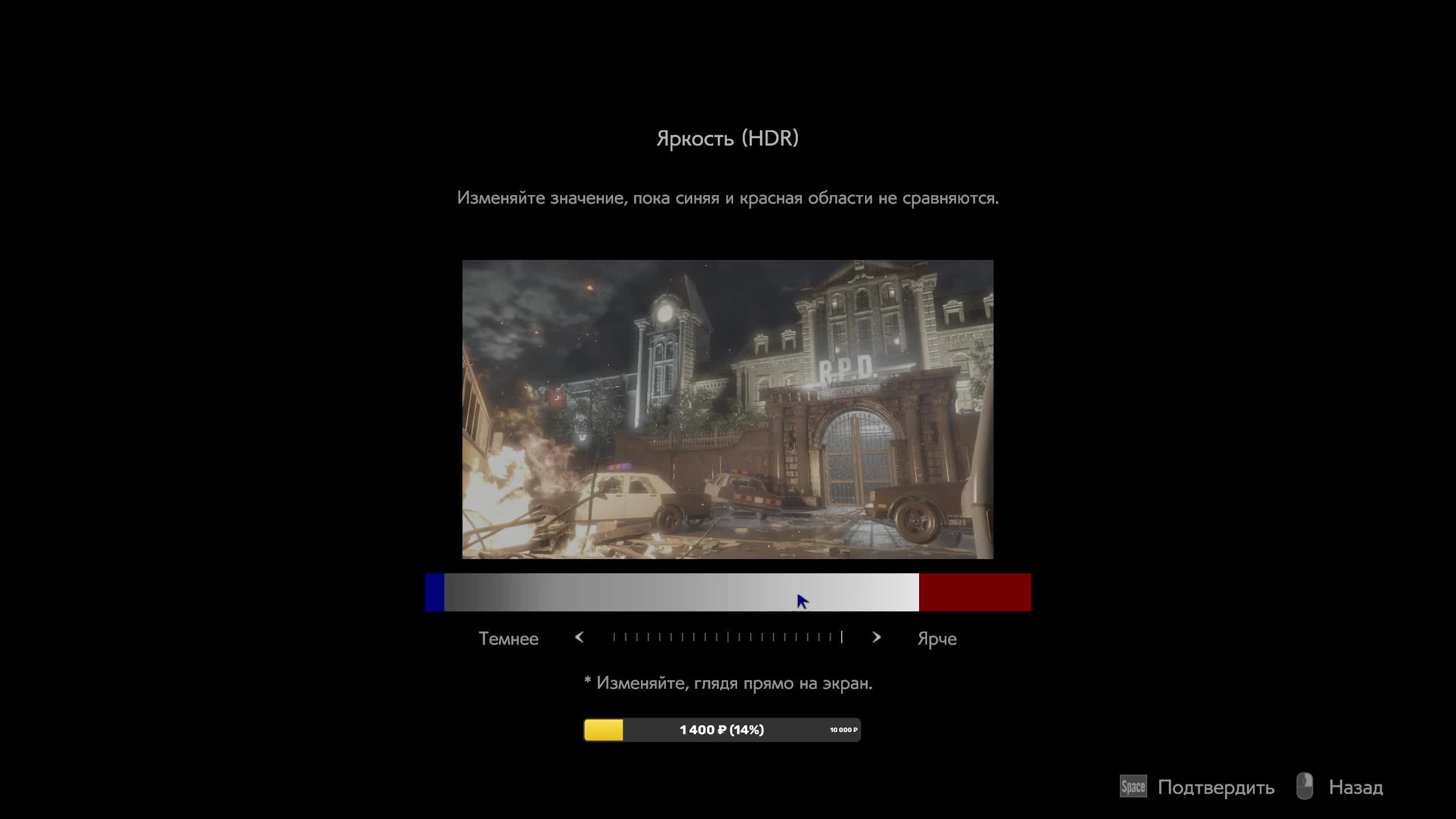Click the Space key icon
Viewport: 1456px width, 819px height.
[x=1132, y=787]
